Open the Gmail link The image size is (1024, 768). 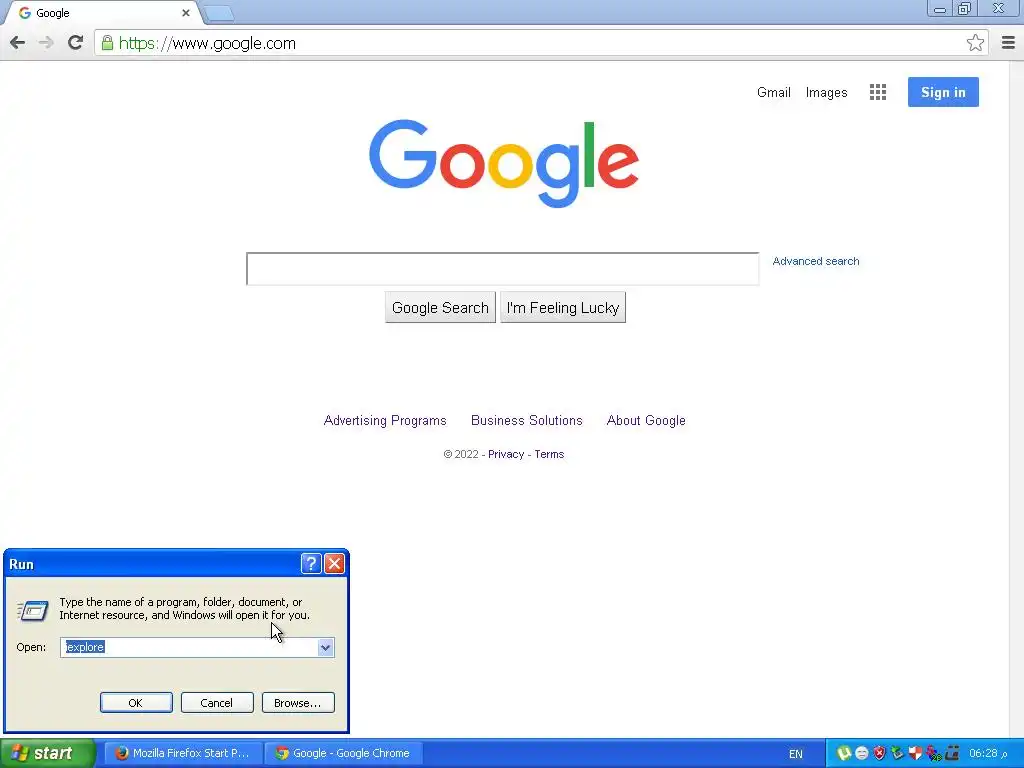774,92
